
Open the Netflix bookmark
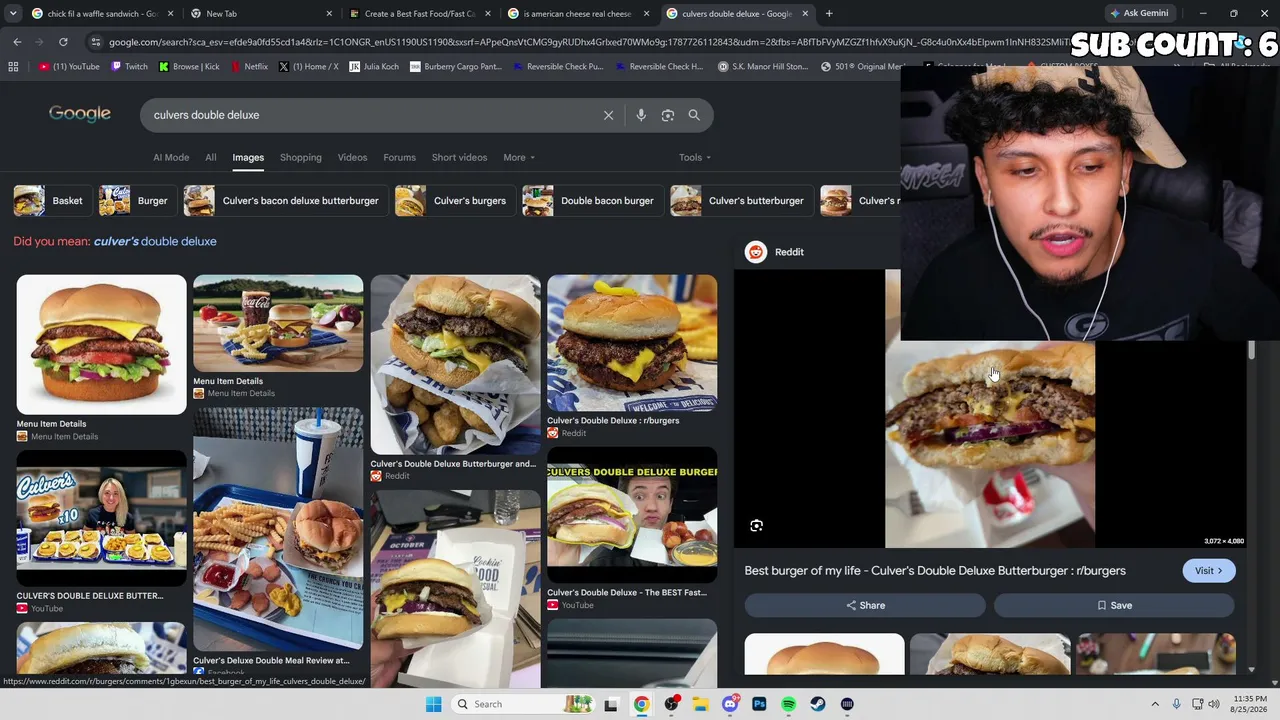249,67
